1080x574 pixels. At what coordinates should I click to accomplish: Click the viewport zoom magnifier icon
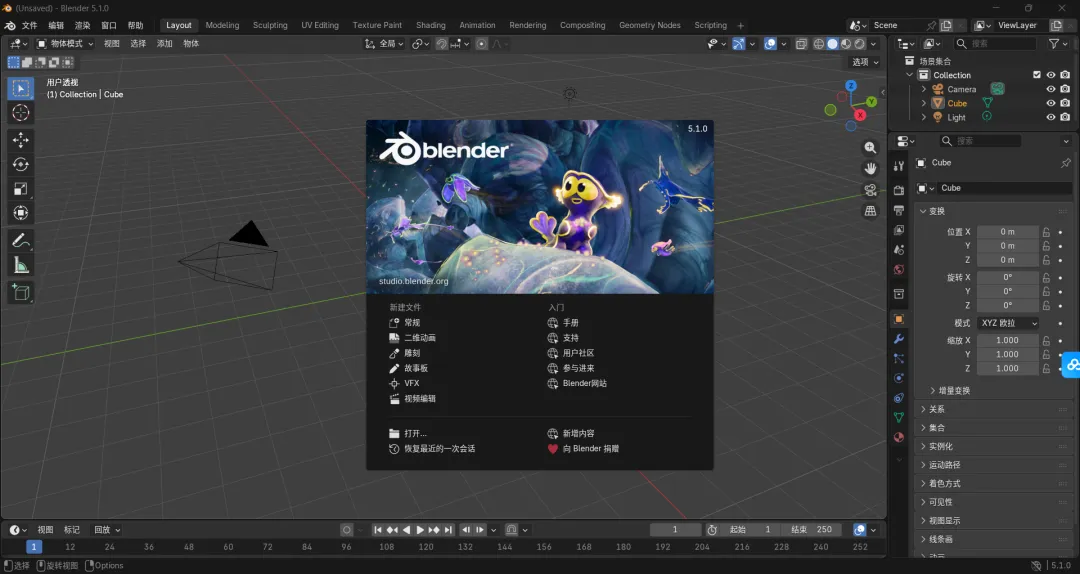871,147
